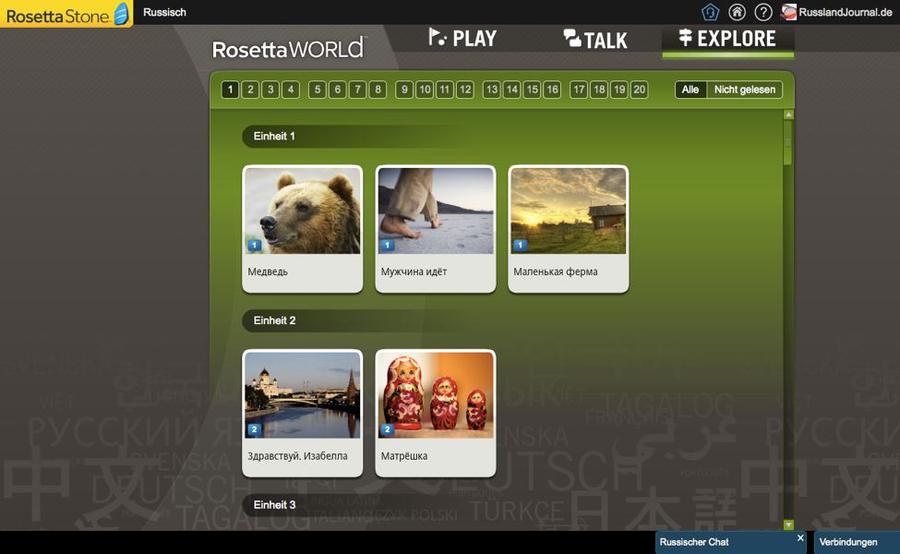
Task: Go to unit 16
Action: (552, 90)
